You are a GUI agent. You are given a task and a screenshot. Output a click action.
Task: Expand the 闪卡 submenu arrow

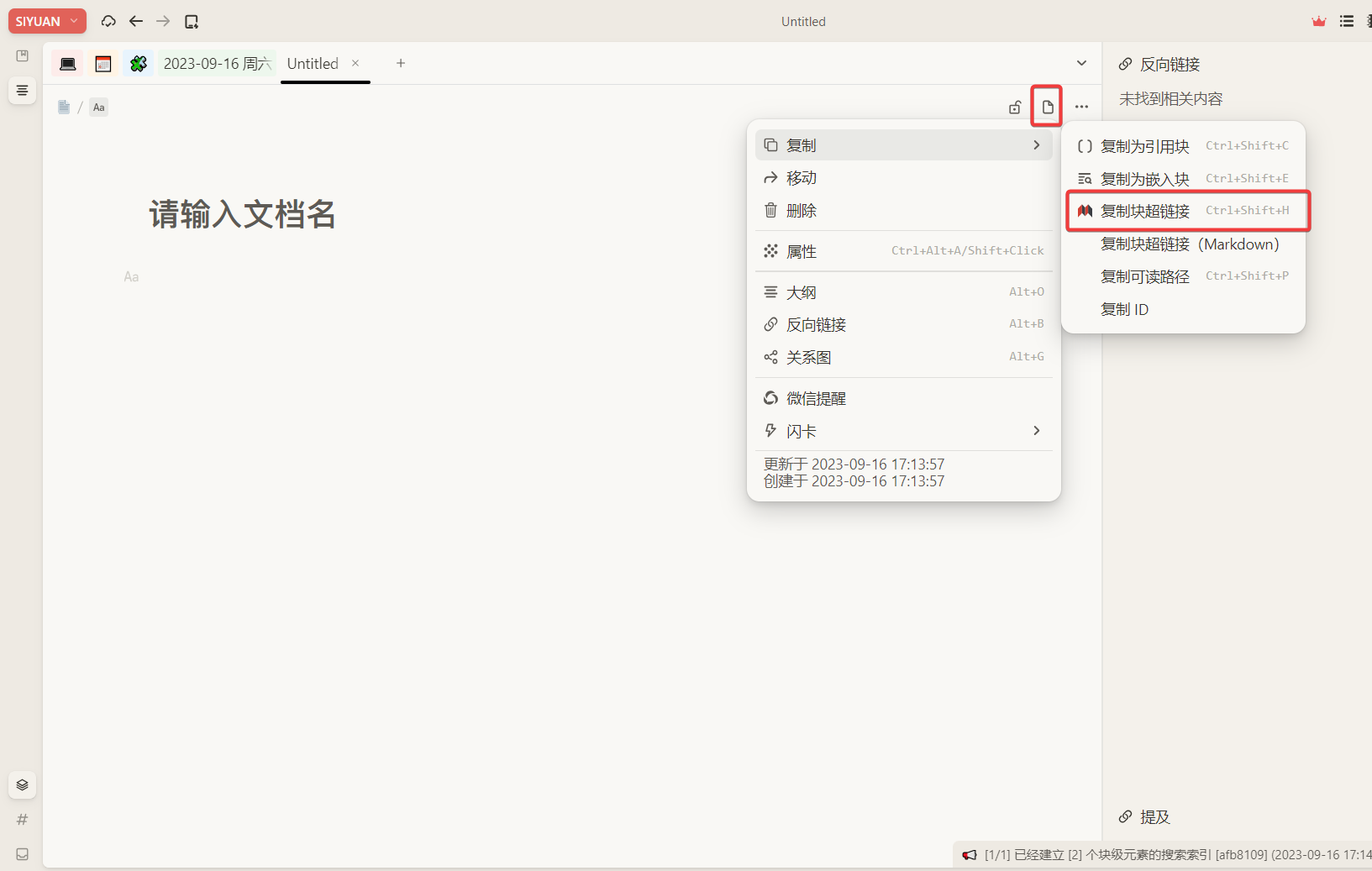coord(1037,431)
